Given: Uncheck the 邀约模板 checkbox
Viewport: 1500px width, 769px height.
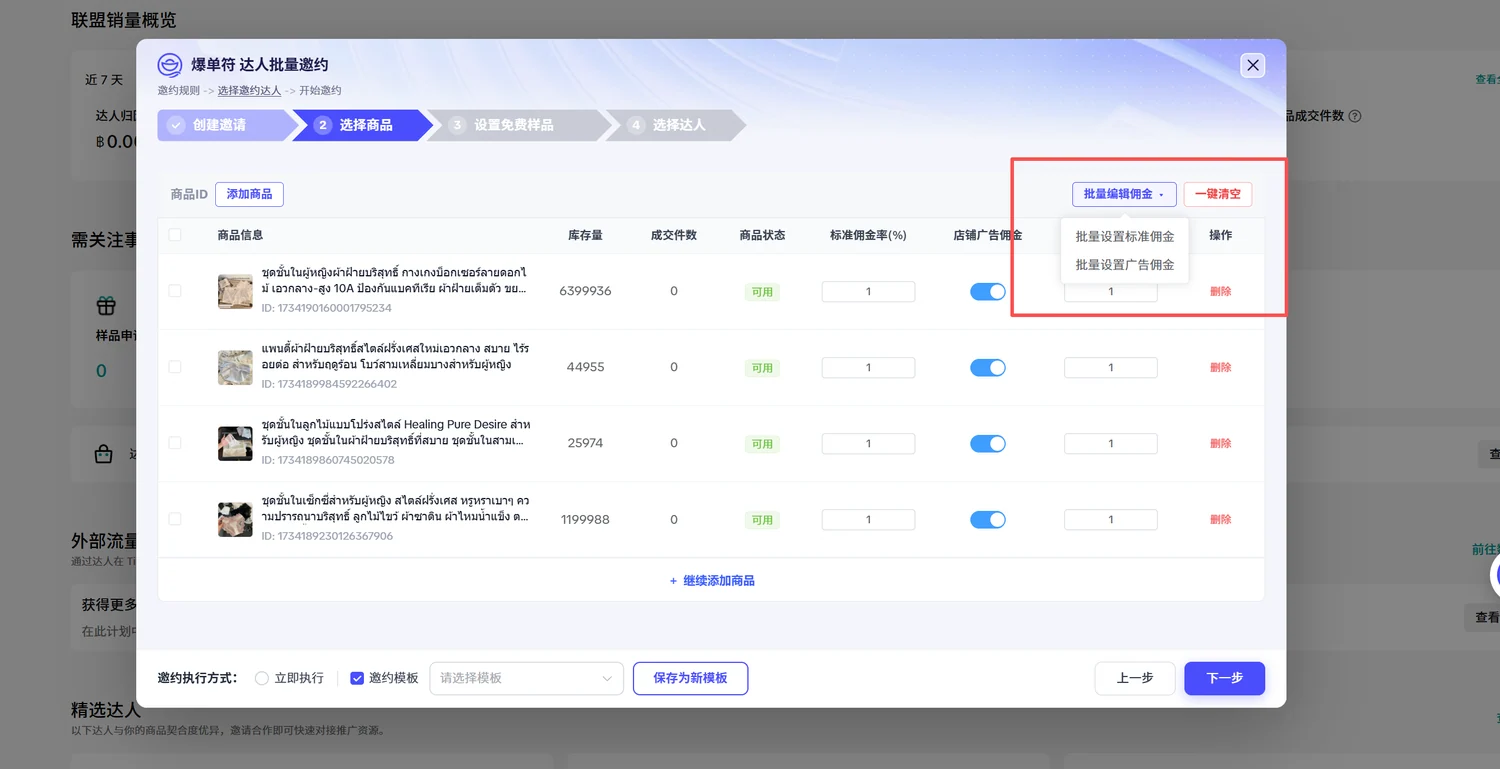Looking at the screenshot, I should 357,678.
